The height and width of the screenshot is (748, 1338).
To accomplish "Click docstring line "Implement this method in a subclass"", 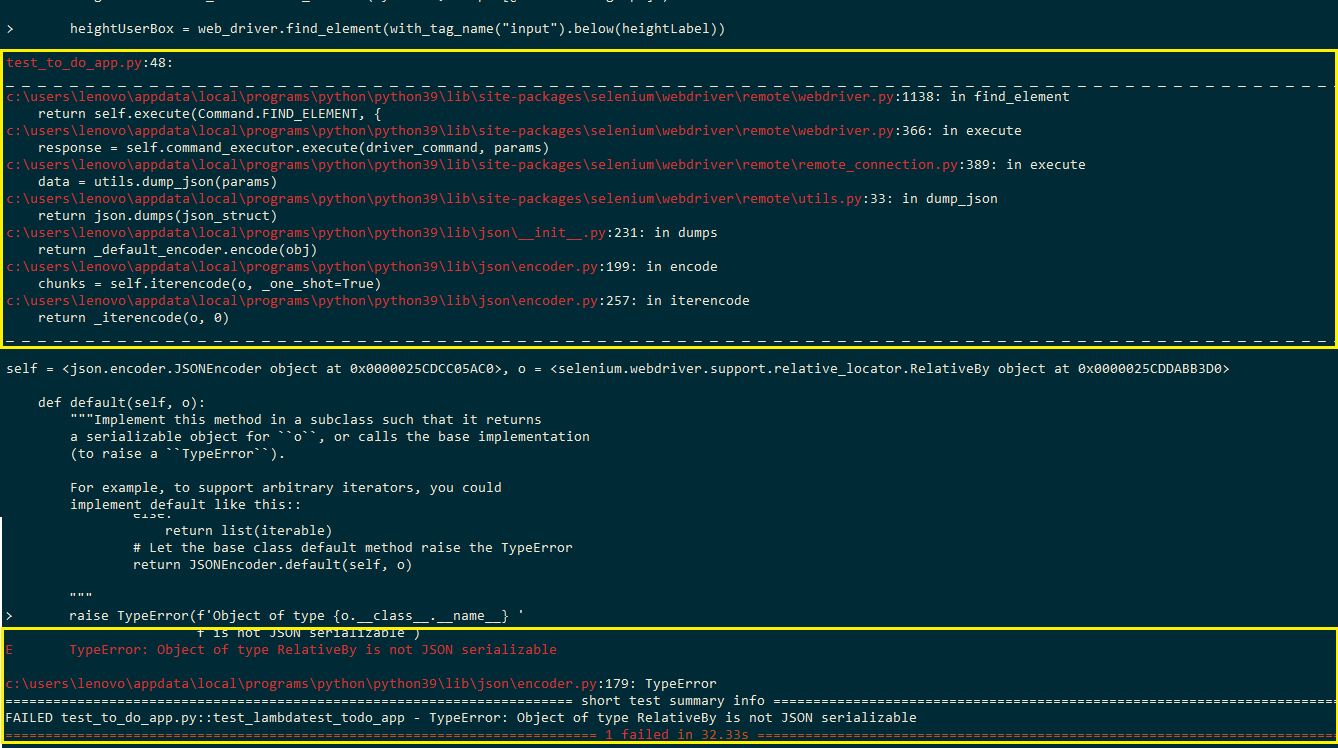I will tap(305, 420).
